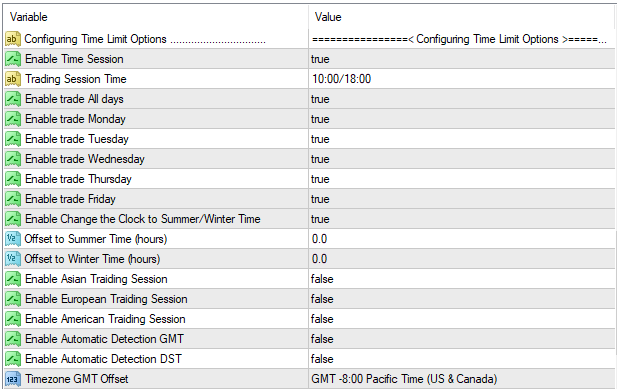Select Enable Change the Clock to Summer/Winter Time
Screen dimensions: 617x389
[x=142, y=219]
